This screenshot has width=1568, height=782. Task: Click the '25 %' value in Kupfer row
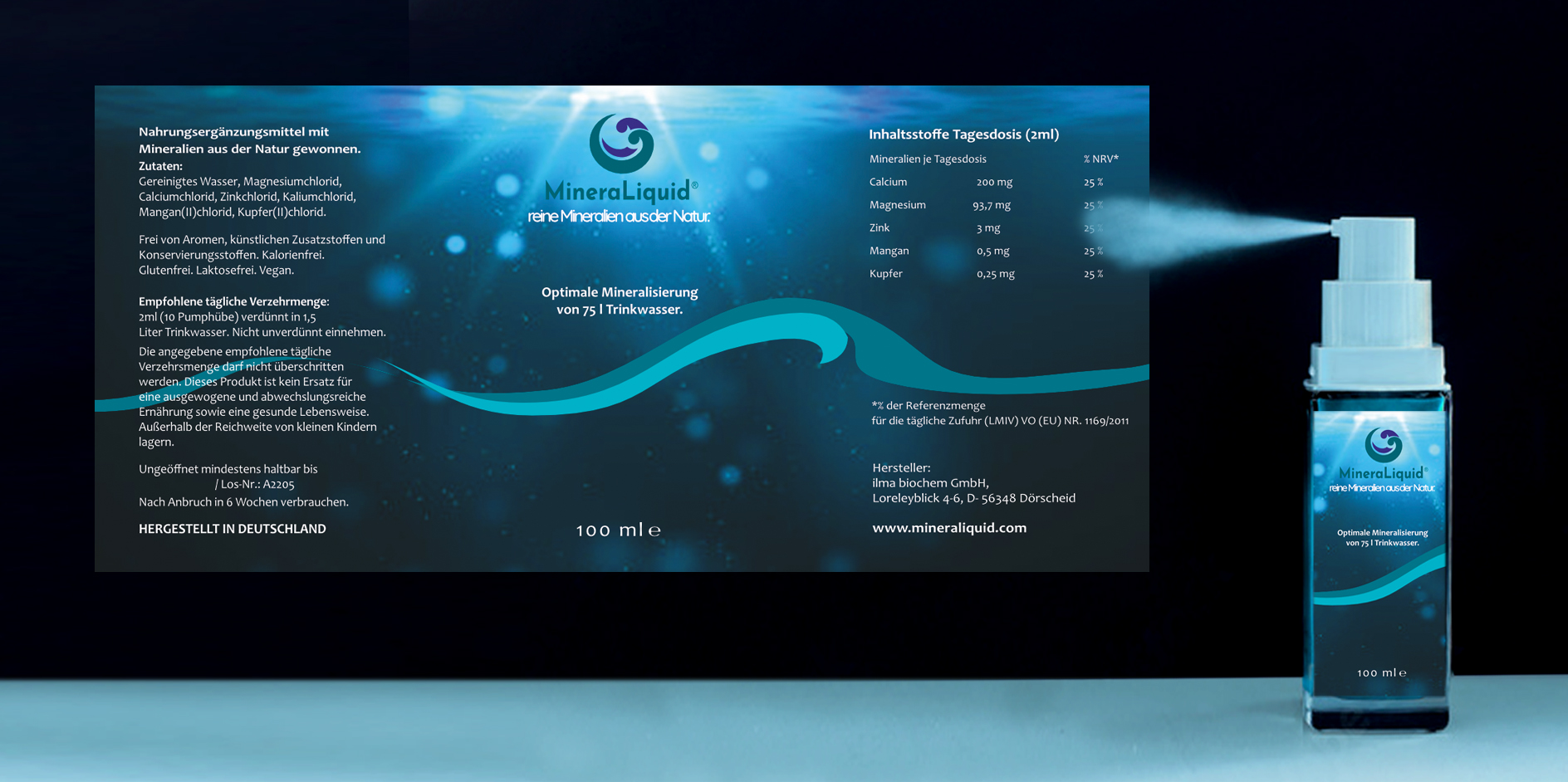pyautogui.click(x=1093, y=274)
